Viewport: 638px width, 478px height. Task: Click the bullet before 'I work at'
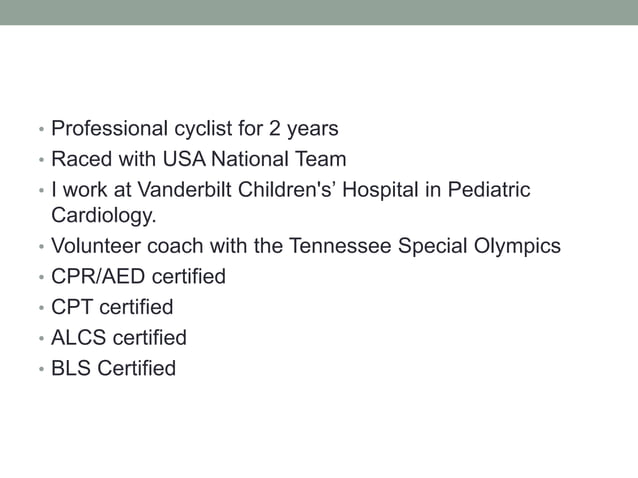[x=41, y=190]
